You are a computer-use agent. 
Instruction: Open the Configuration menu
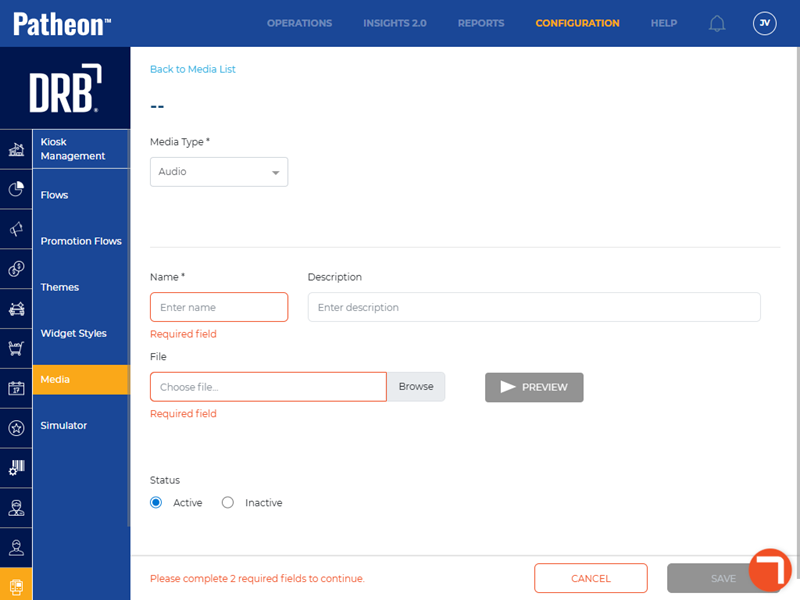pyautogui.click(x=577, y=23)
